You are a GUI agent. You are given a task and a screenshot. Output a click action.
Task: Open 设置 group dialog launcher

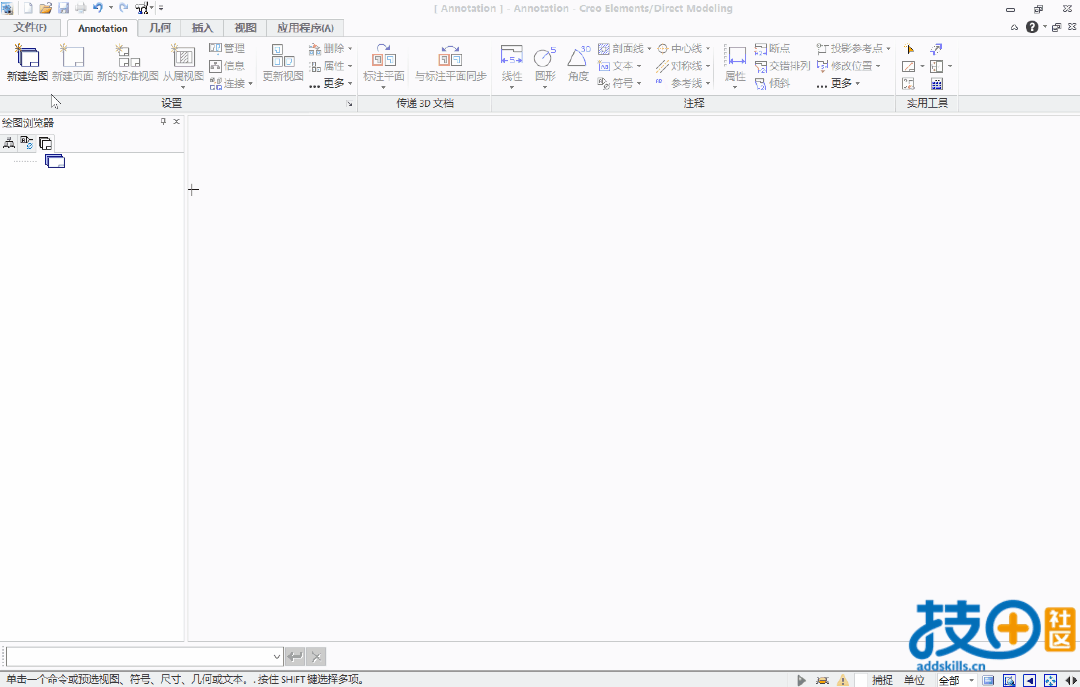(349, 103)
